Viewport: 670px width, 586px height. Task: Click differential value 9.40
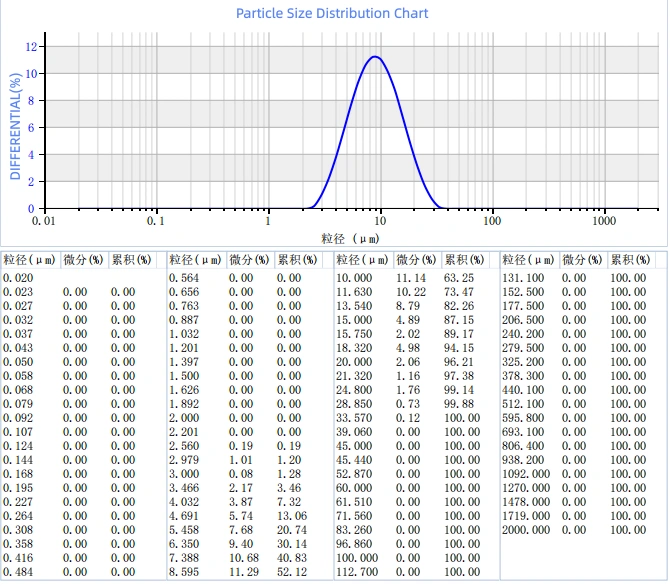pos(241,544)
